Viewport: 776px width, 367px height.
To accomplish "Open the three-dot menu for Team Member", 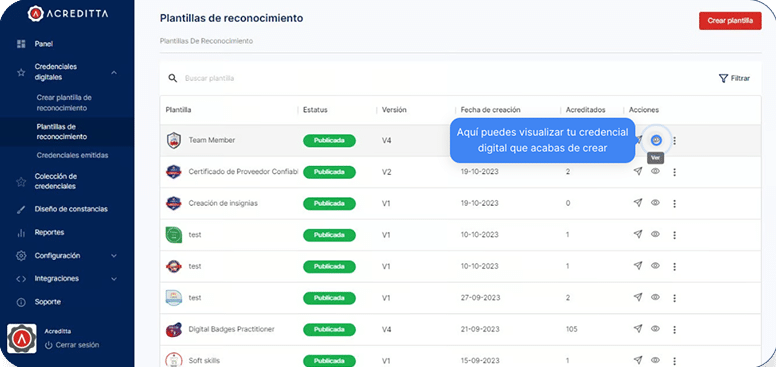I will [x=674, y=141].
